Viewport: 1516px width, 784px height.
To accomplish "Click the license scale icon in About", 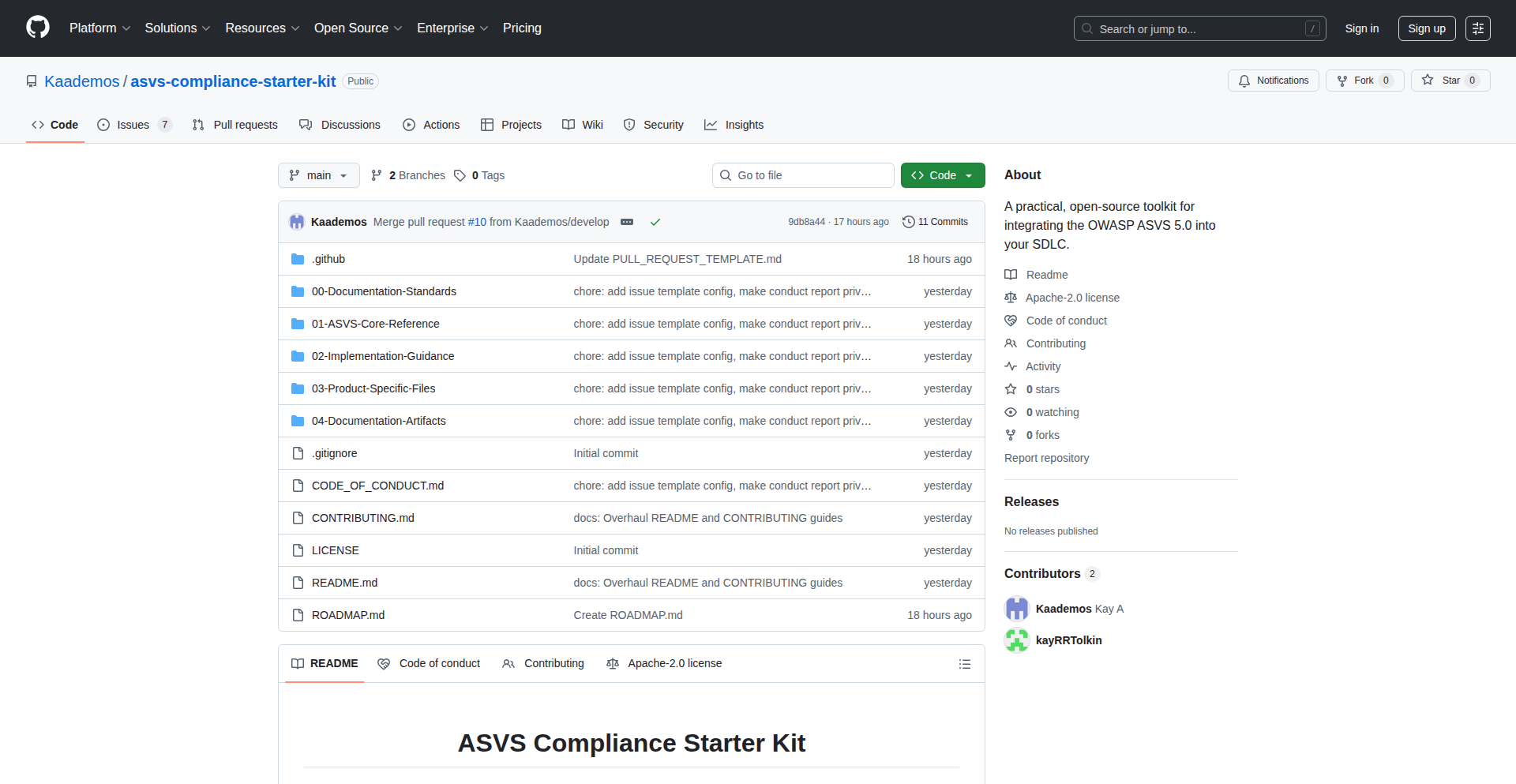I will tap(1011, 298).
